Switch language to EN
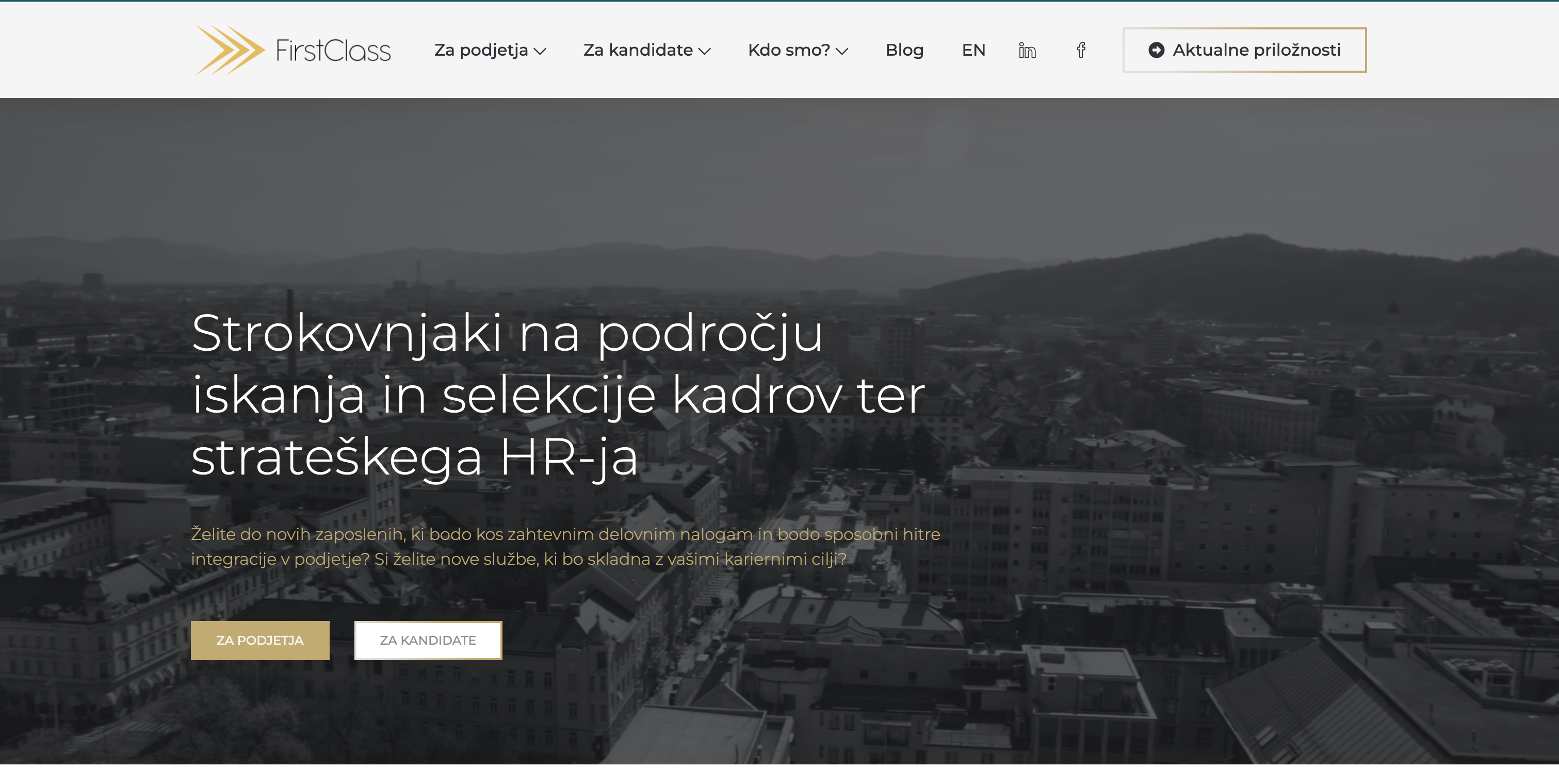 [x=973, y=50]
